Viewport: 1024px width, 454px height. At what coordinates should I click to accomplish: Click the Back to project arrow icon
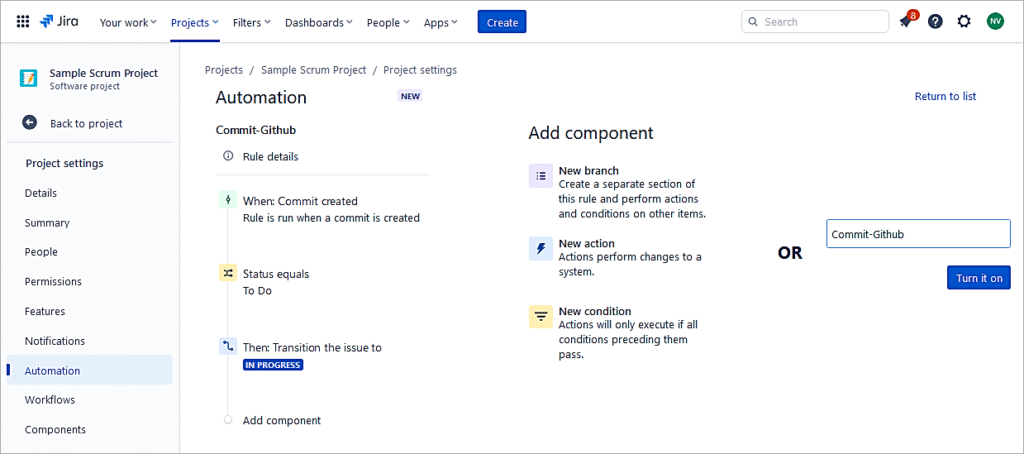coord(30,123)
